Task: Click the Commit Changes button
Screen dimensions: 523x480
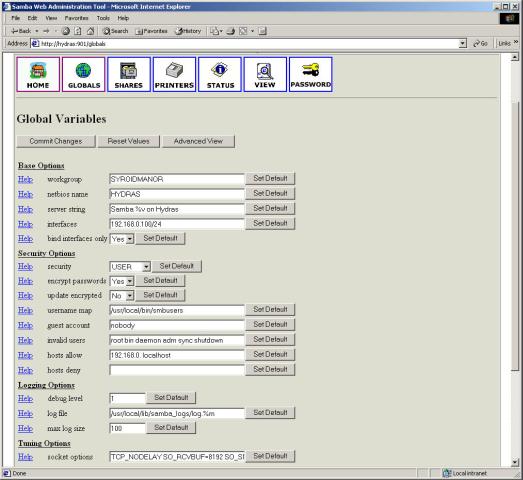Action: point(56,141)
